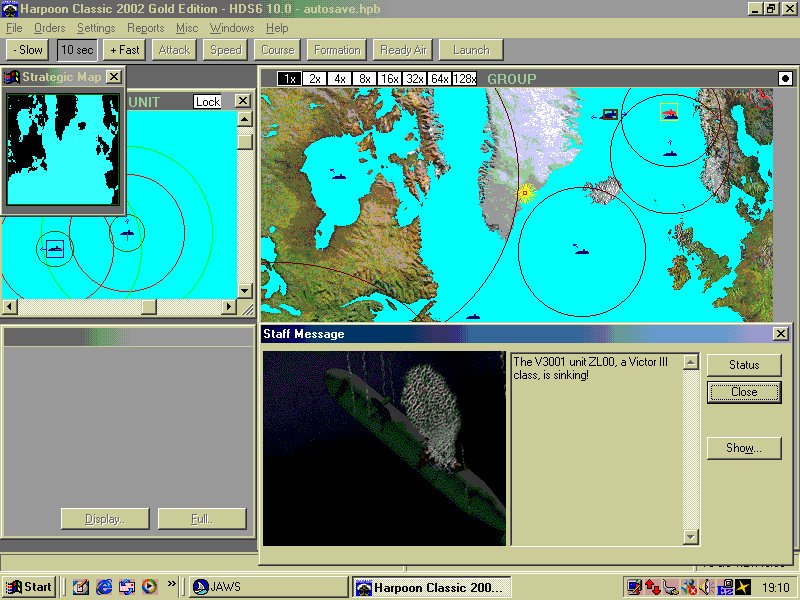Screen dimensions: 800x600
Task: Select the 4x zoom level
Action: coord(339,79)
